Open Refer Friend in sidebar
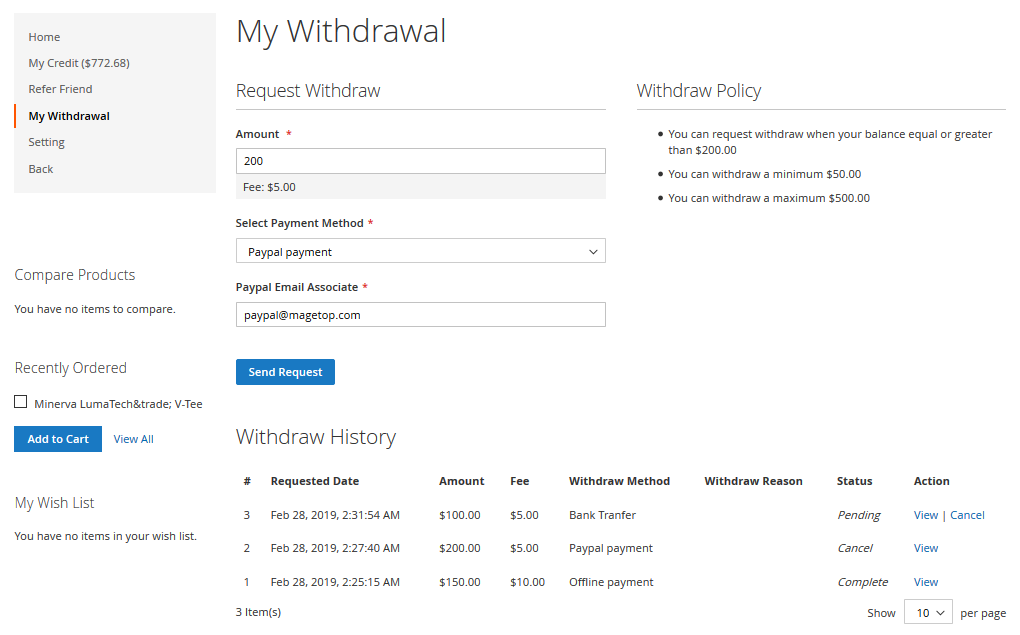Image resolution: width=1020 pixels, height=635 pixels. (x=60, y=89)
